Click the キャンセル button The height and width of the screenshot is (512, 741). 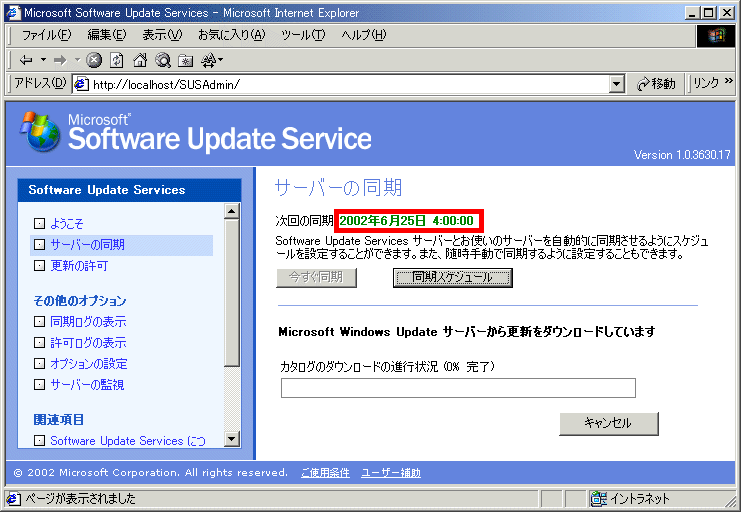(x=609, y=423)
